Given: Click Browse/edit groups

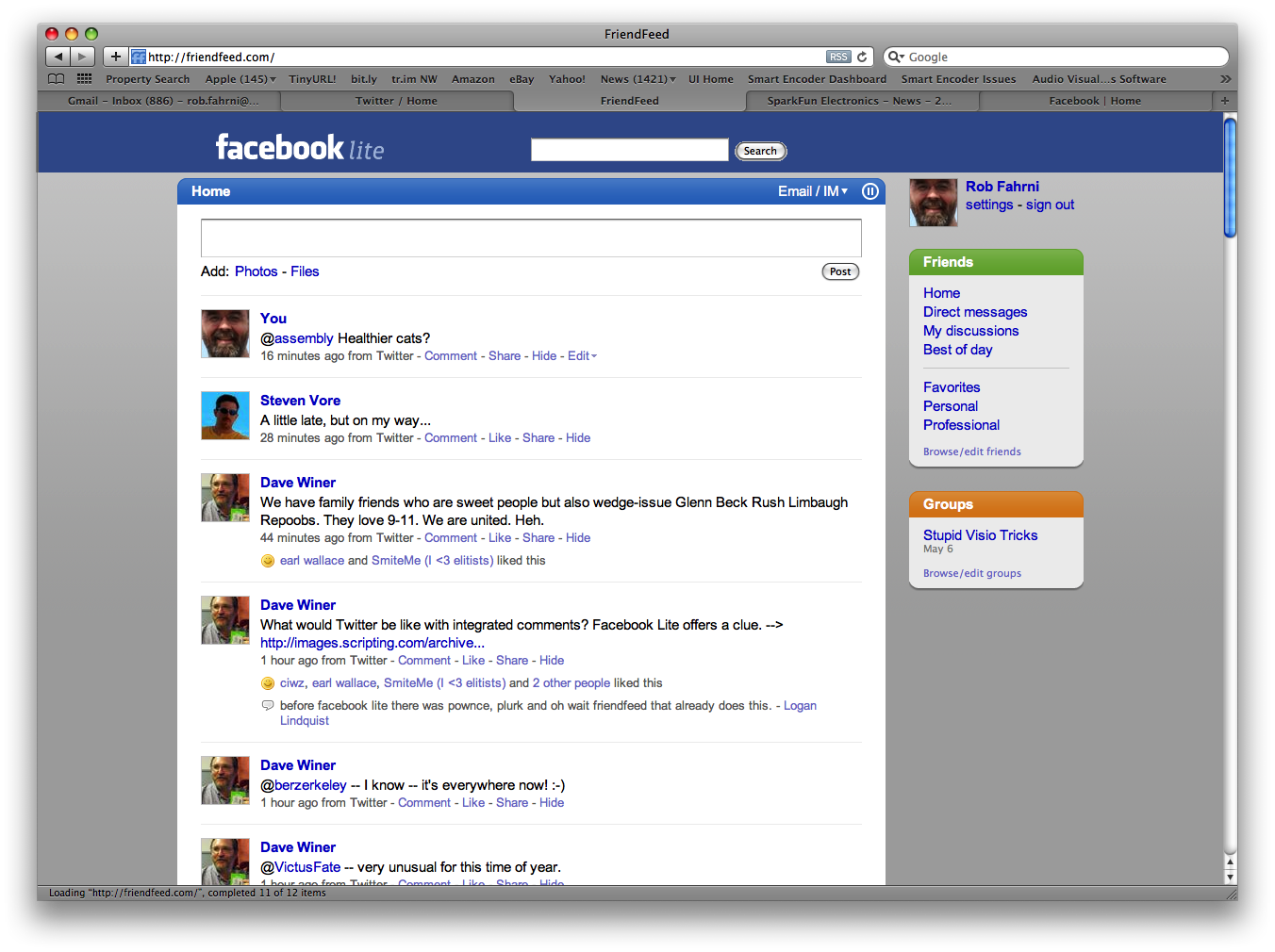Looking at the screenshot, I should (x=971, y=573).
